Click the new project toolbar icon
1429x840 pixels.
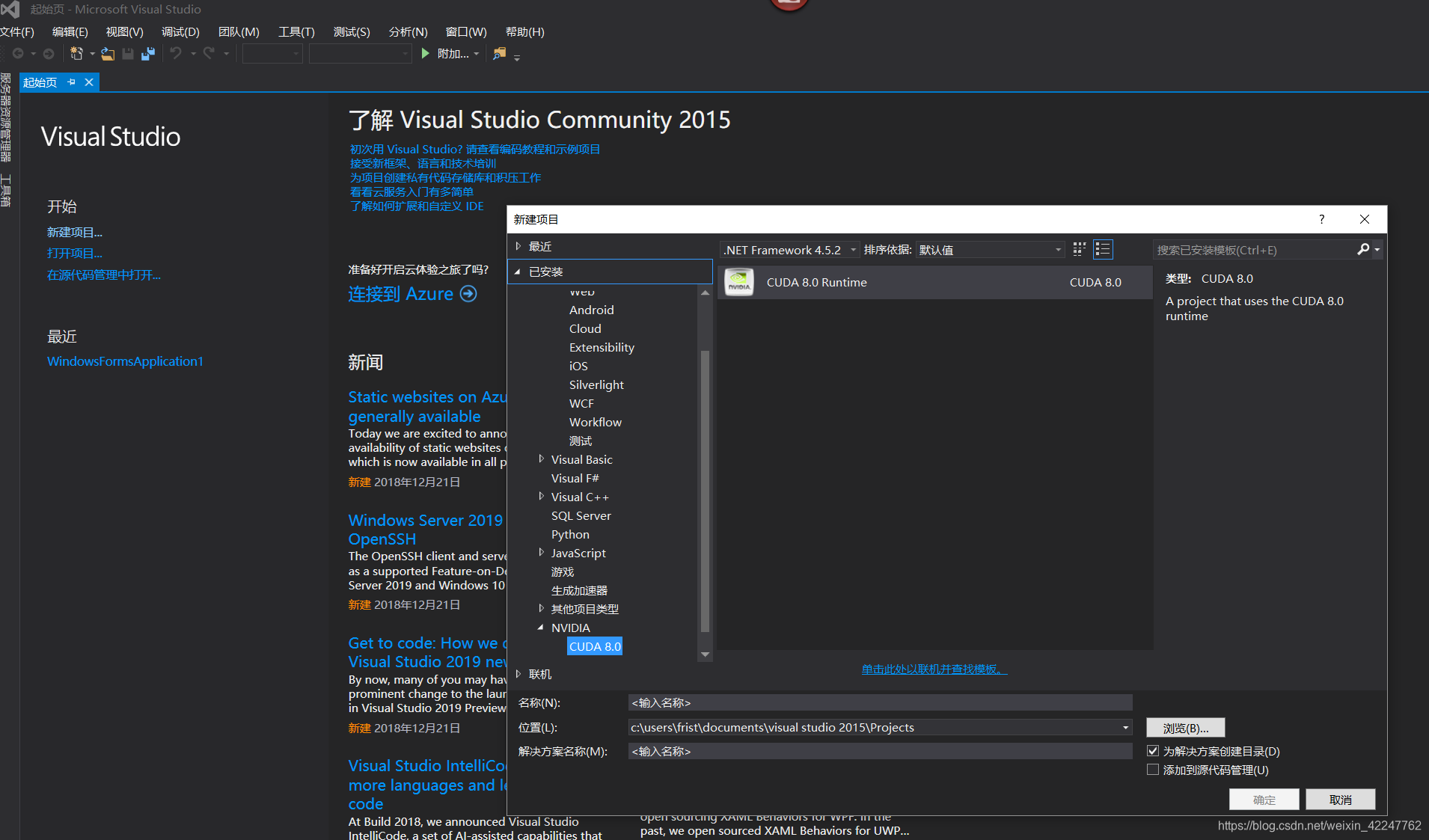click(x=76, y=53)
